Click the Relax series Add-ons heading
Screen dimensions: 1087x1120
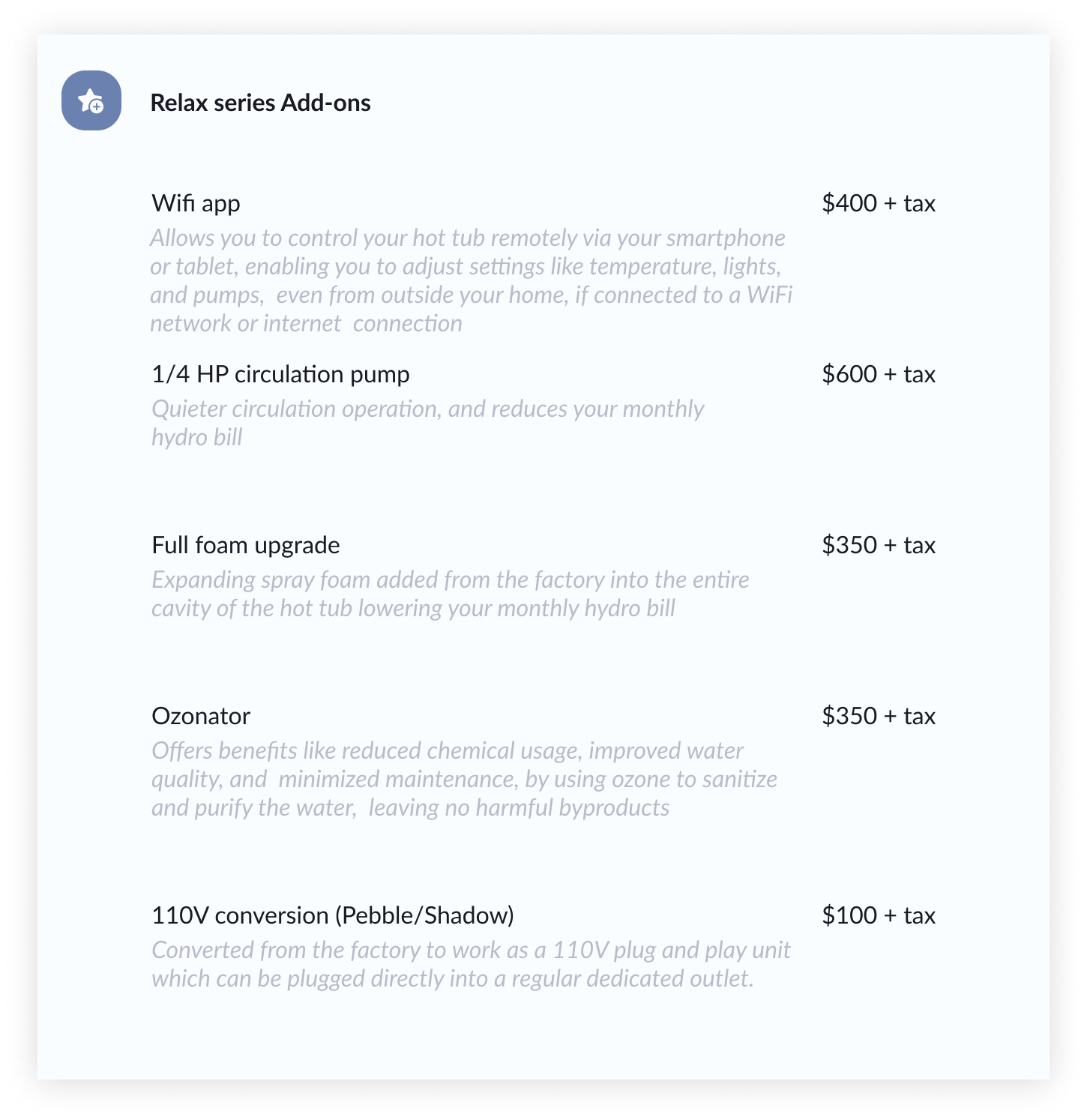click(x=260, y=103)
